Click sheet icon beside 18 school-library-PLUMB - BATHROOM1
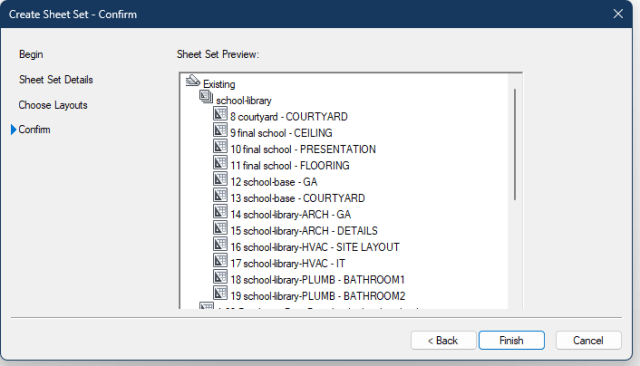 pos(220,277)
